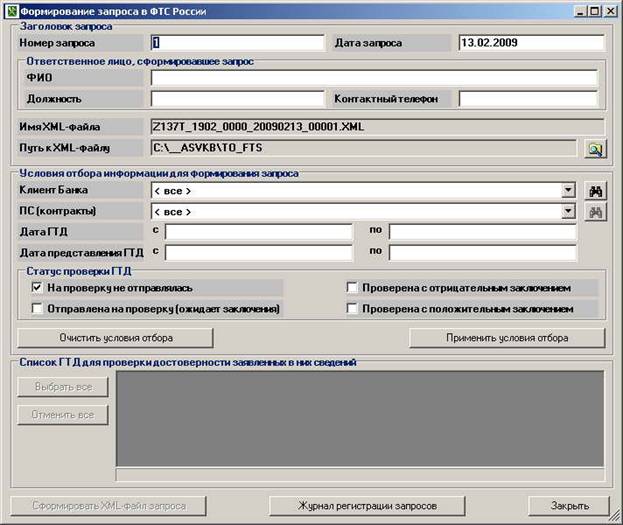Screen dimensions: 623x525
Task: Click the ФИО text field
Action: coord(374,78)
